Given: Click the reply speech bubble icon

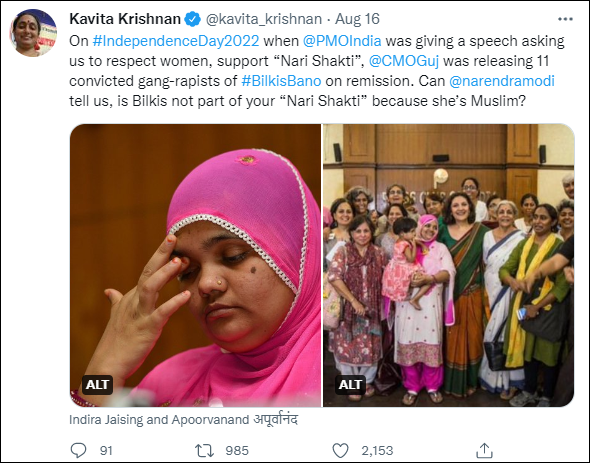Looking at the screenshot, I should coord(78,450).
